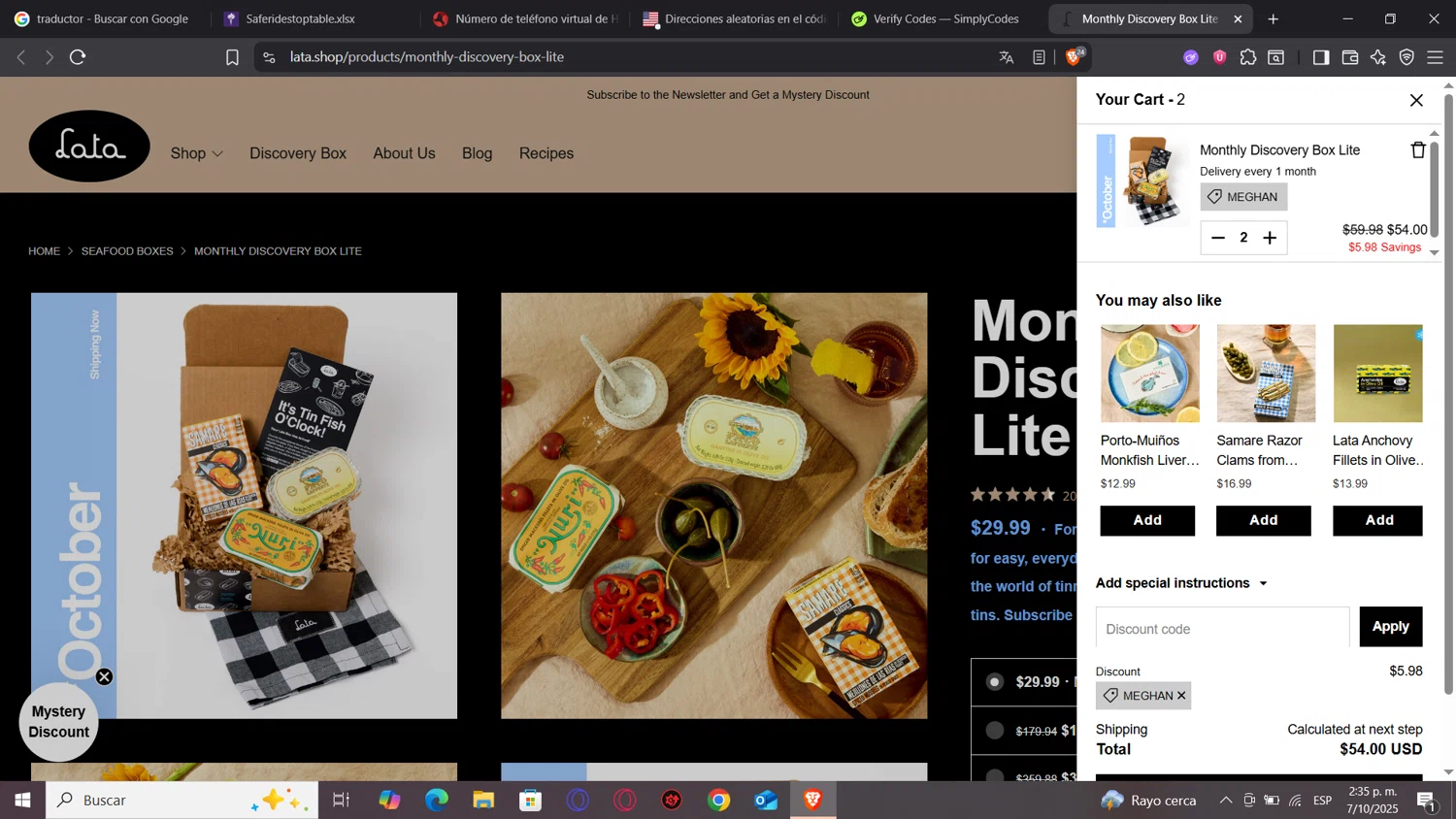This screenshot has height=819, width=1456.
Task: Open the Blog page
Action: pos(477,153)
